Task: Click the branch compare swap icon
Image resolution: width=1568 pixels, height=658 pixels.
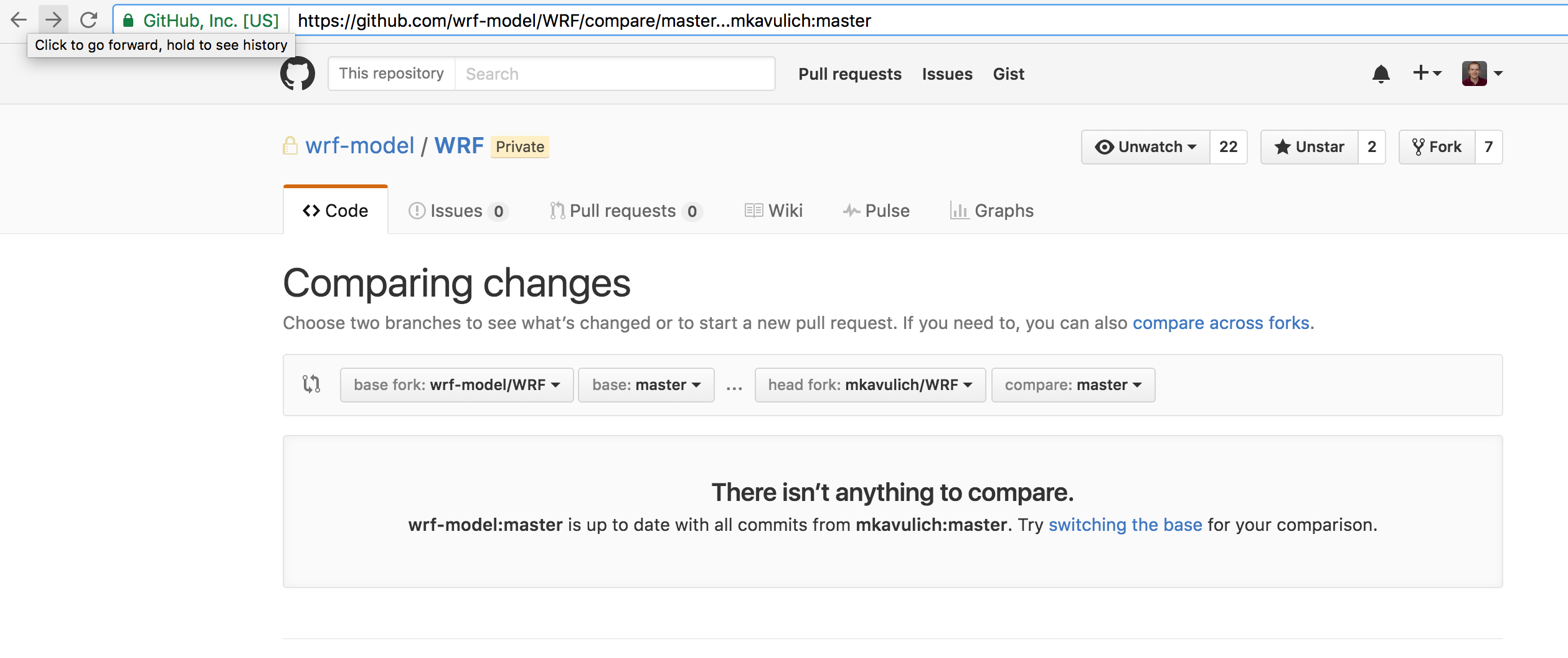Action: (x=311, y=384)
